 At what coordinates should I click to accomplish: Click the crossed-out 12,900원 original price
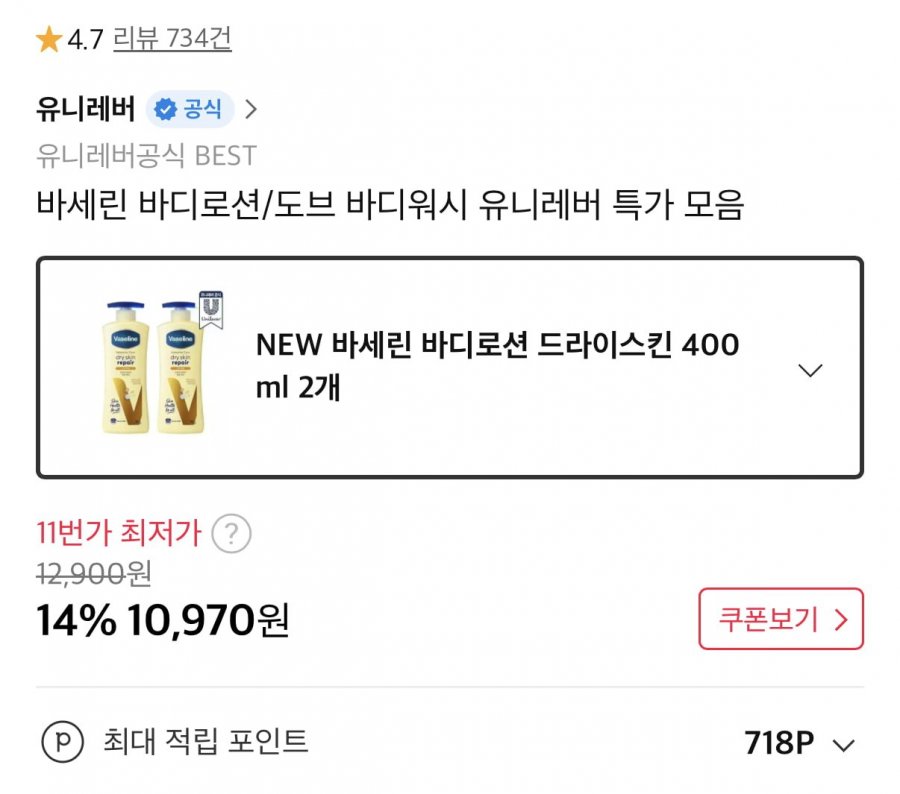(x=93, y=574)
